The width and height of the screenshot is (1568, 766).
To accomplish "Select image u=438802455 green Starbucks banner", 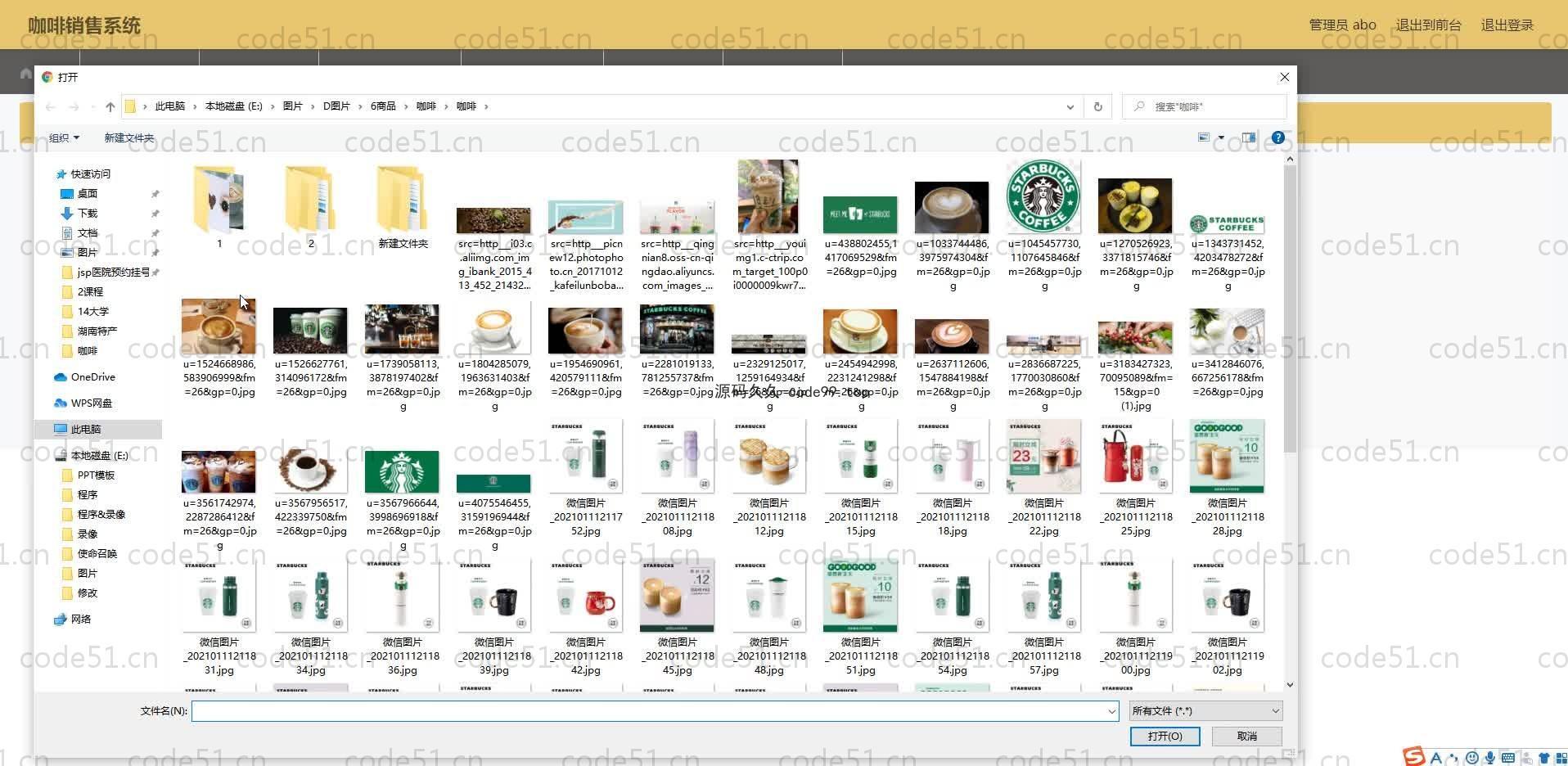I will pos(860,215).
